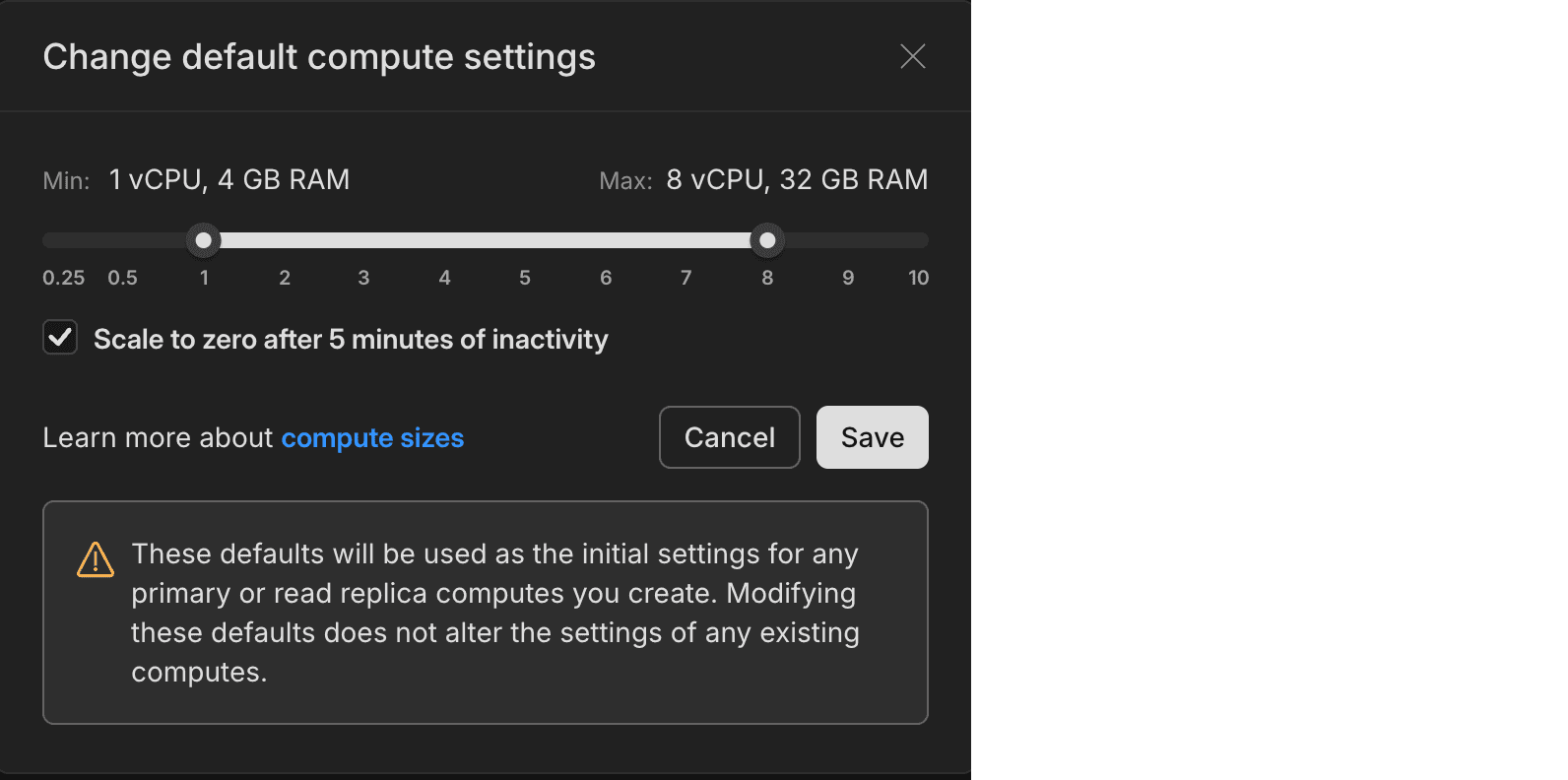Image resolution: width=1568 pixels, height=780 pixels.
Task: Cancel changes to compute settings
Action: [x=729, y=436]
